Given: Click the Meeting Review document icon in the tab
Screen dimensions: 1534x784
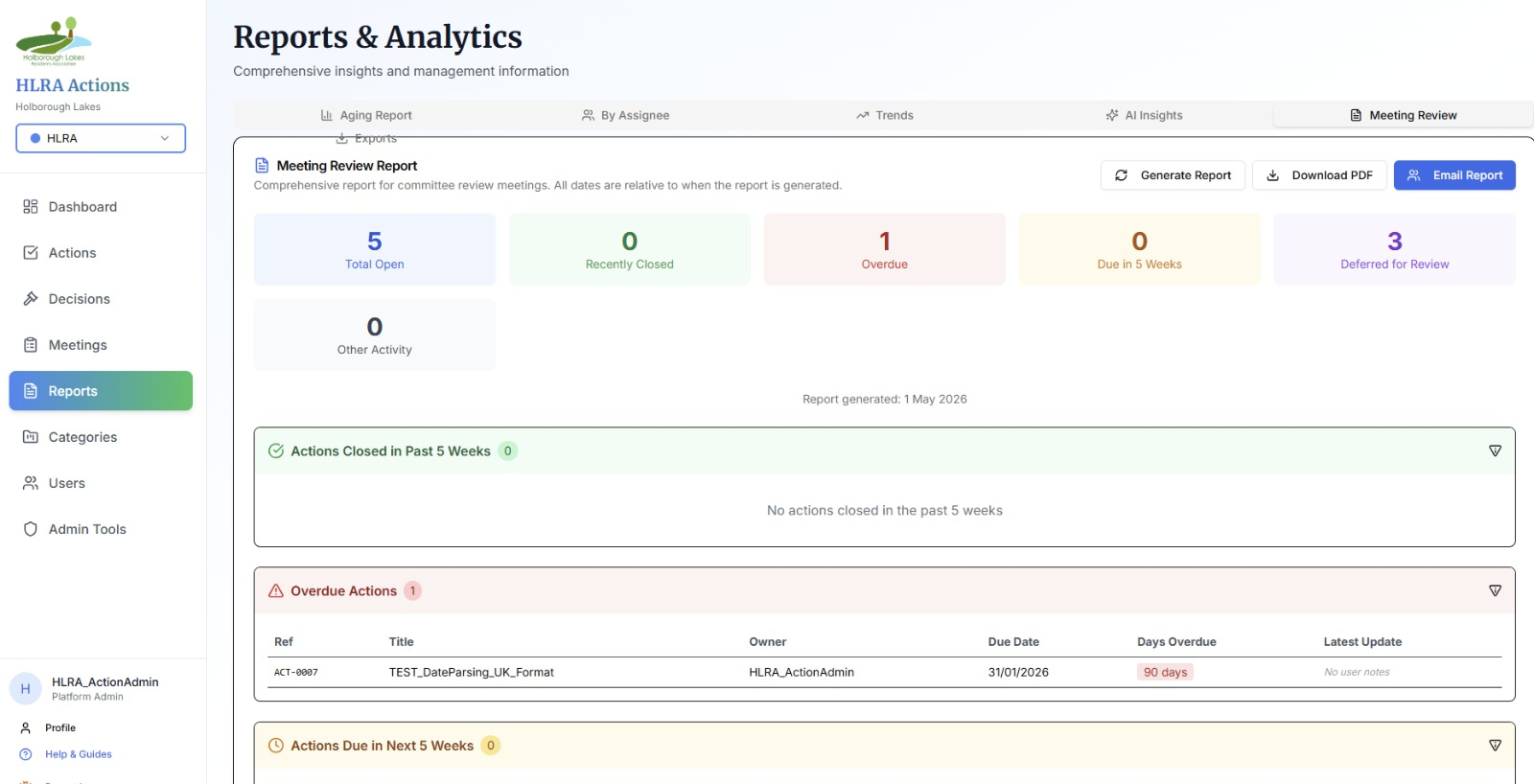Looking at the screenshot, I should coord(1356,115).
